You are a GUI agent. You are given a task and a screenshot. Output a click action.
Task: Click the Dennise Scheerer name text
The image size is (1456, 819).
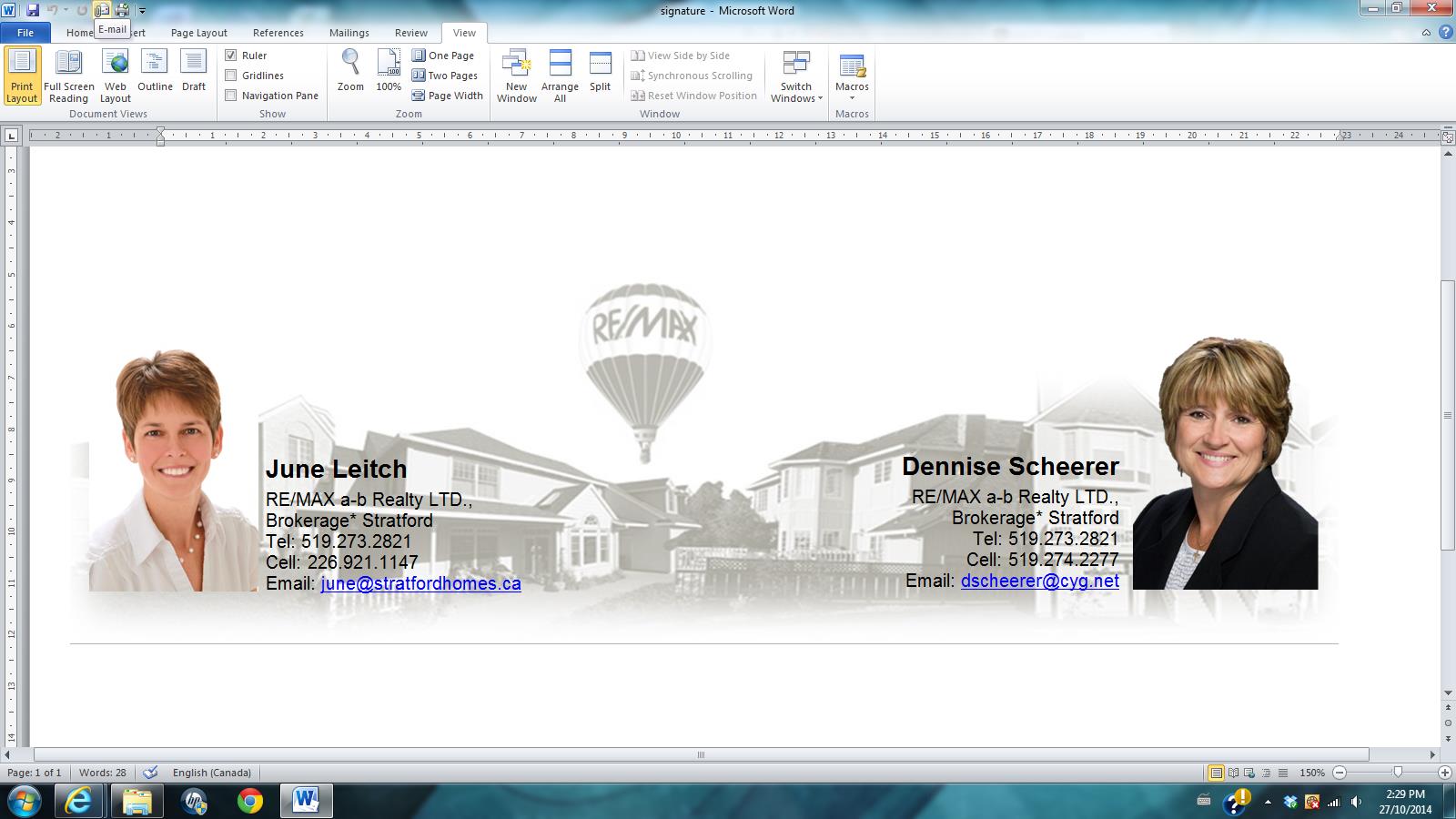1010,466
